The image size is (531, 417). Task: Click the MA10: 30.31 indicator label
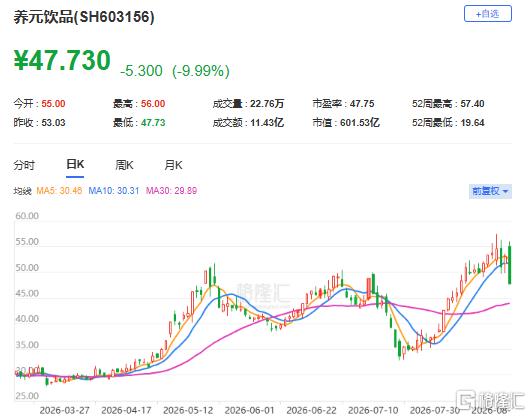coord(114,191)
